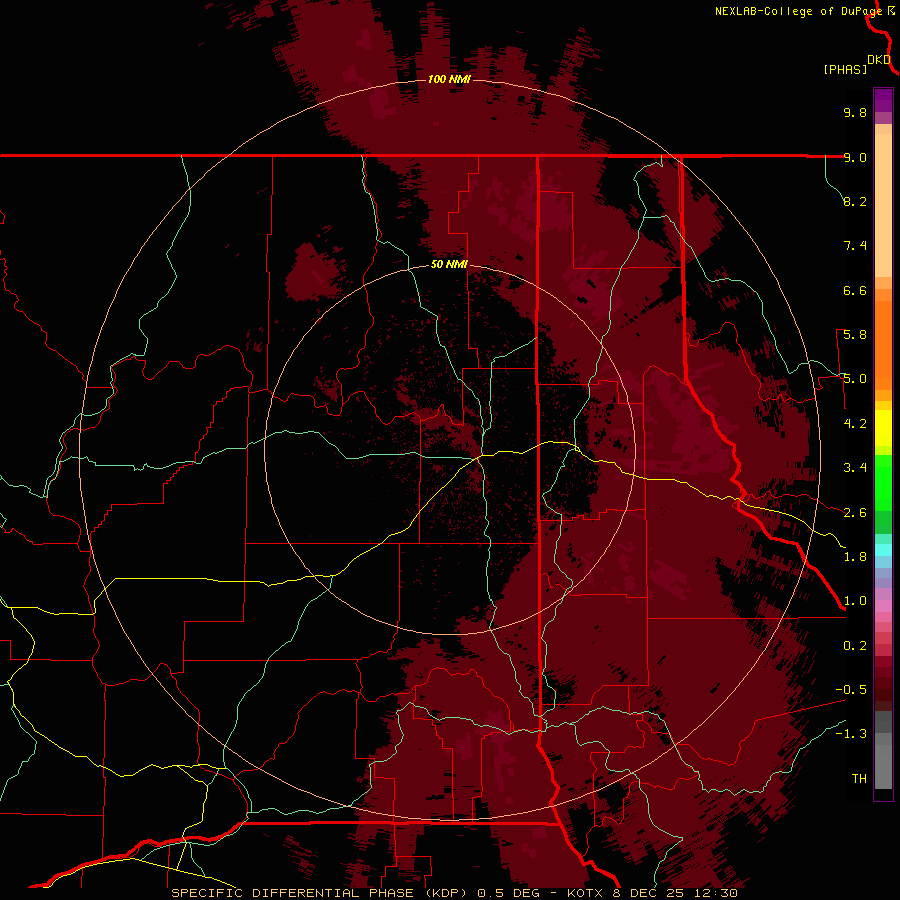Click the 7.4 legend value
The width and height of the screenshot is (900, 900).
click(x=855, y=246)
